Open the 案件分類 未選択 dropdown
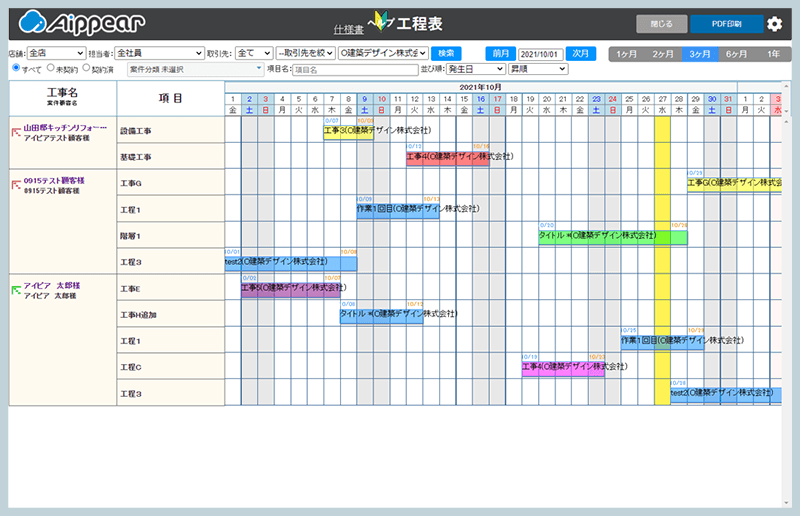 (x=195, y=69)
